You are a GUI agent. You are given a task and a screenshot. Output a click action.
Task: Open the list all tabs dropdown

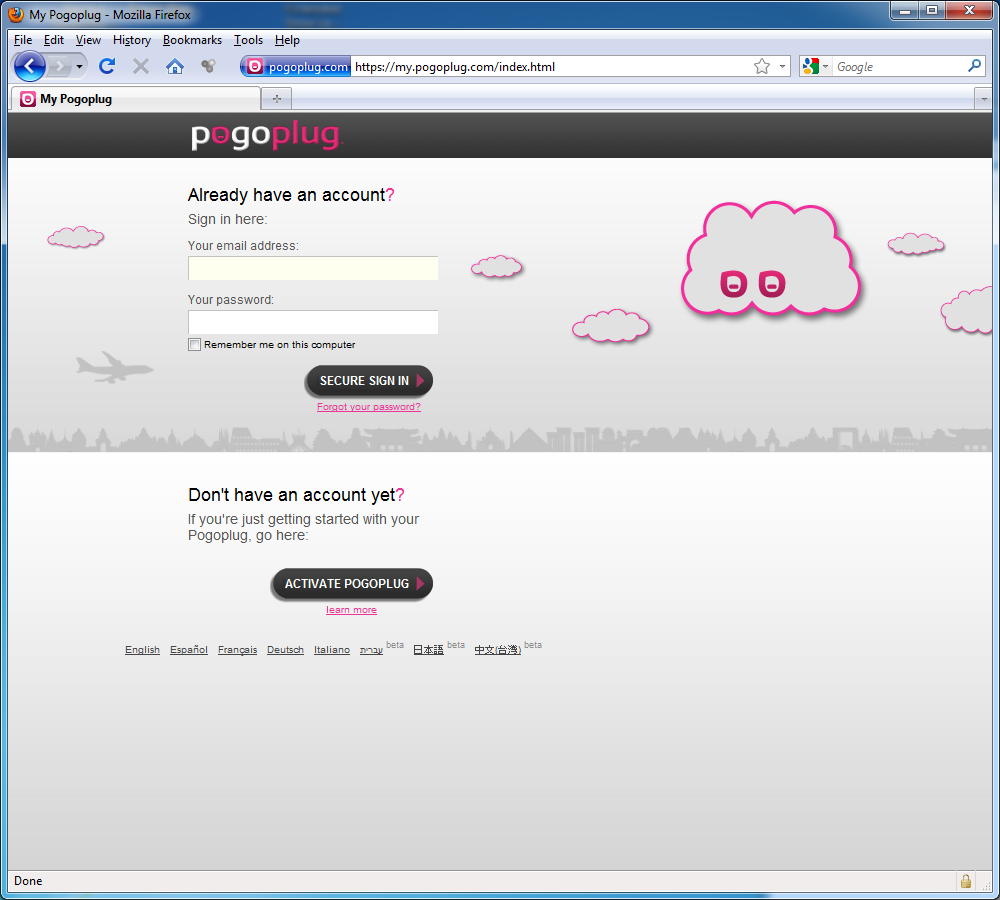[983, 99]
